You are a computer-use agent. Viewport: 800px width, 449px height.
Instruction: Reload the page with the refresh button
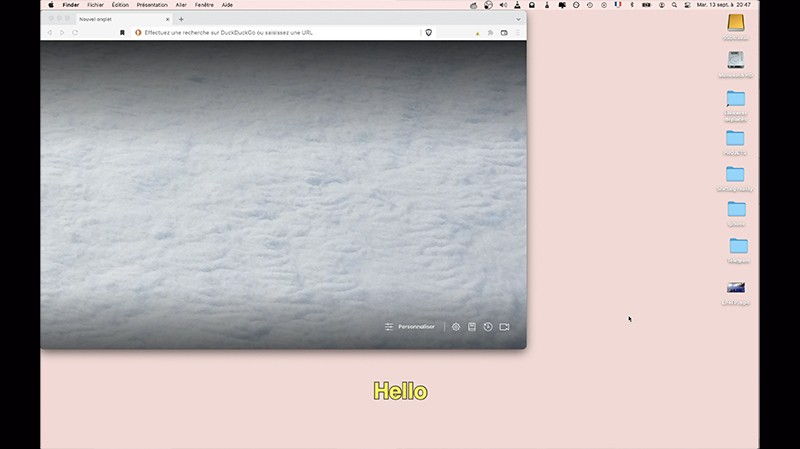pyautogui.click(x=75, y=32)
